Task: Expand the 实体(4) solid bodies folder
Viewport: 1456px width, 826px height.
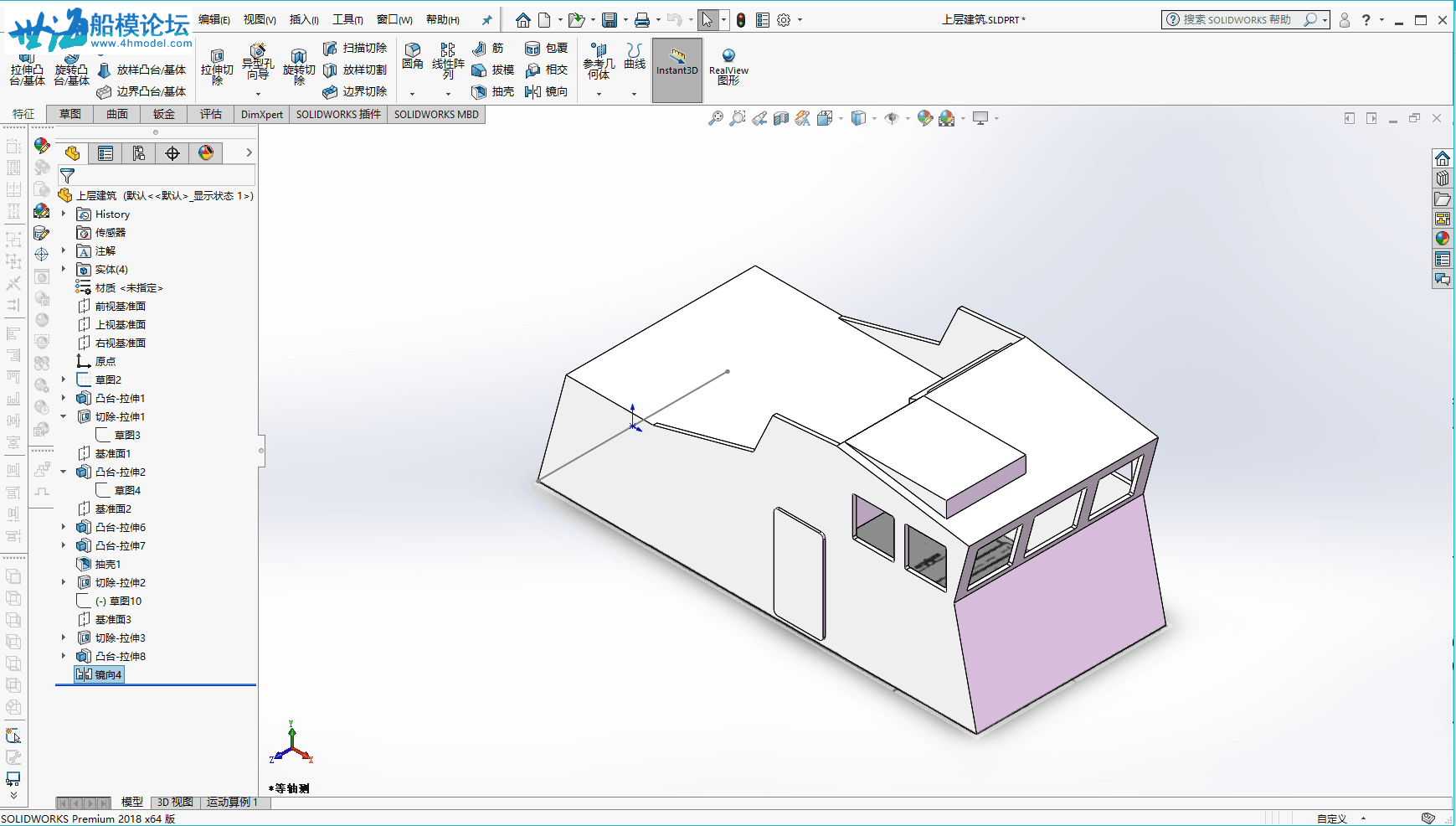Action: coord(64,270)
